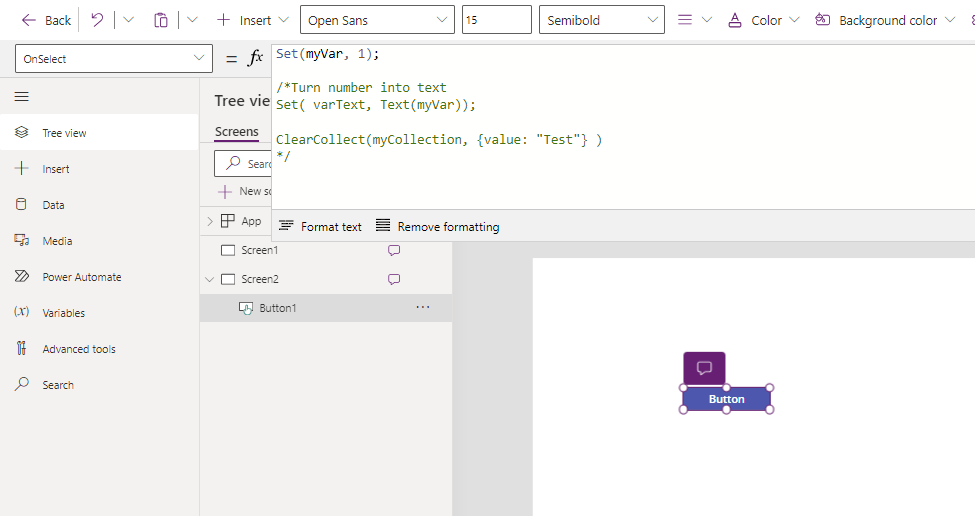Screen dimensions: 975x516
Task: Select Screen2 in the tree view
Action: (259, 279)
